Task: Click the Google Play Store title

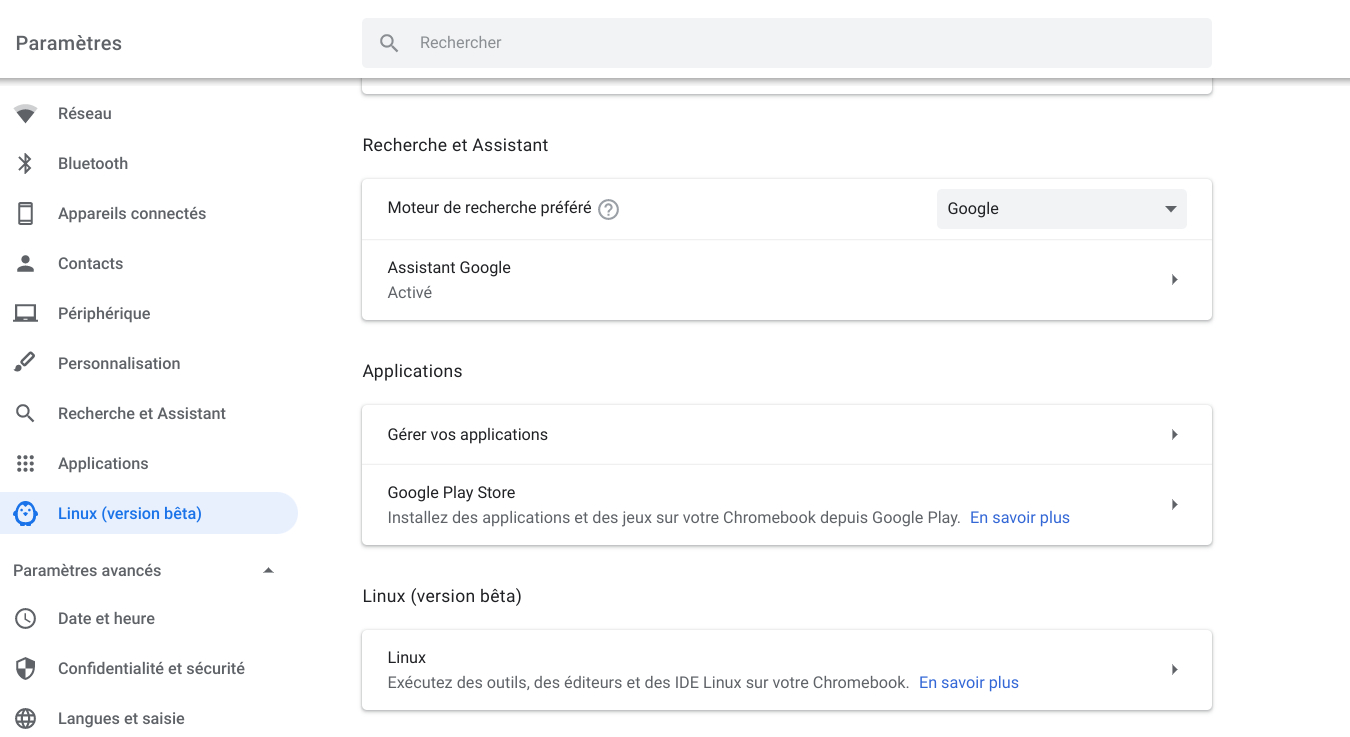Action: coord(451,493)
